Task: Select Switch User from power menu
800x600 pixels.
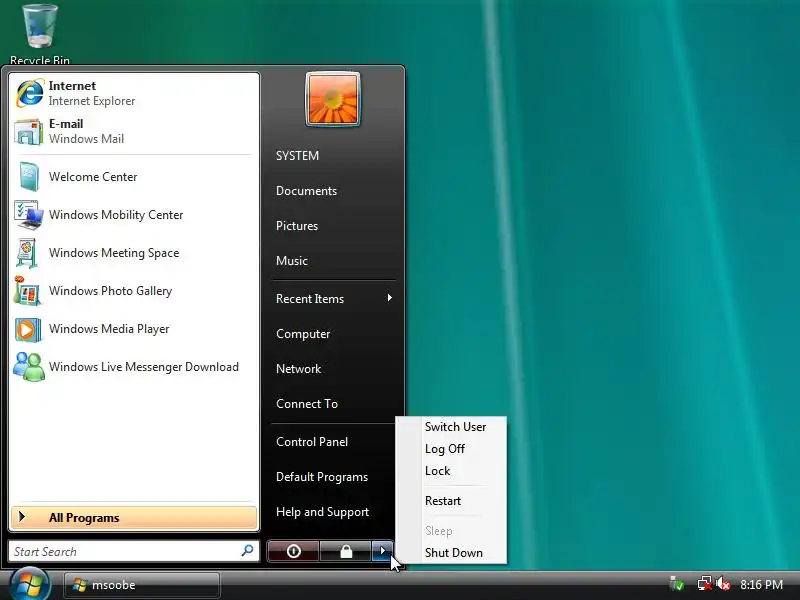Action: [456, 427]
